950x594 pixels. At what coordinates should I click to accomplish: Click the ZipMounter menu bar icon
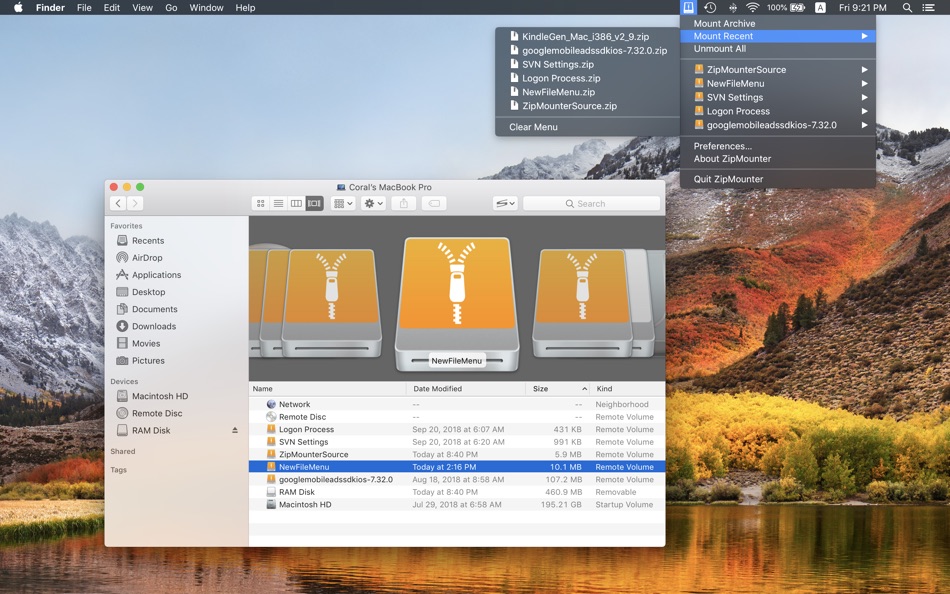(688, 8)
